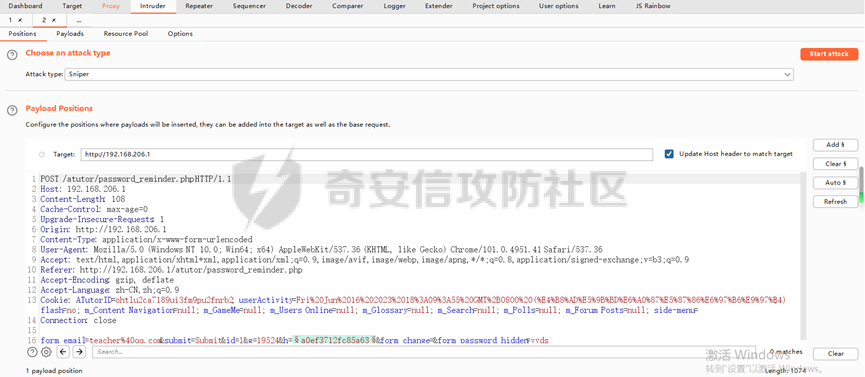Click the Auto § button
Image resolution: width=865 pixels, height=377 pixels.
point(836,183)
